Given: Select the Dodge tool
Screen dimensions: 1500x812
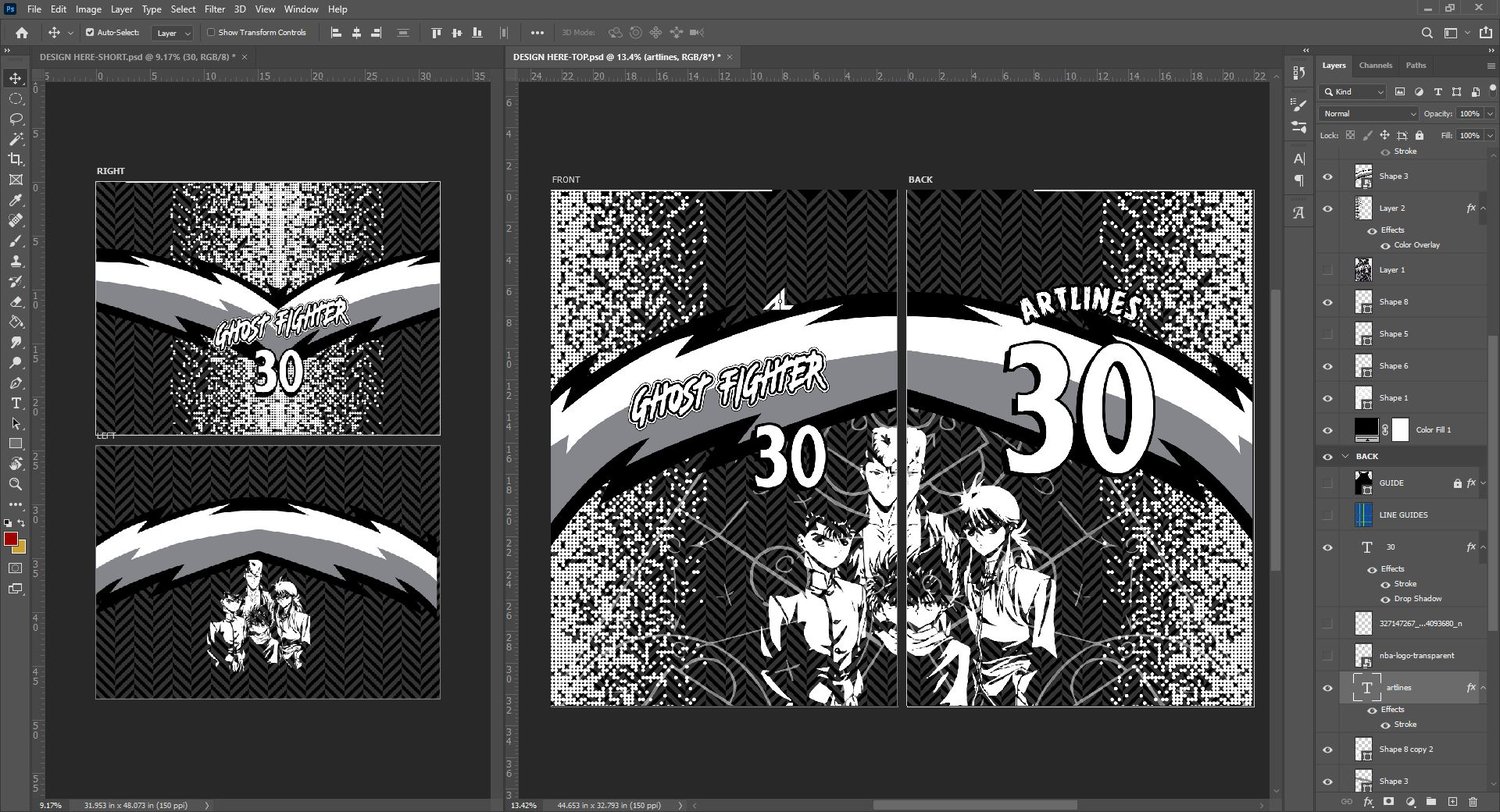Looking at the screenshot, I should (x=15, y=363).
